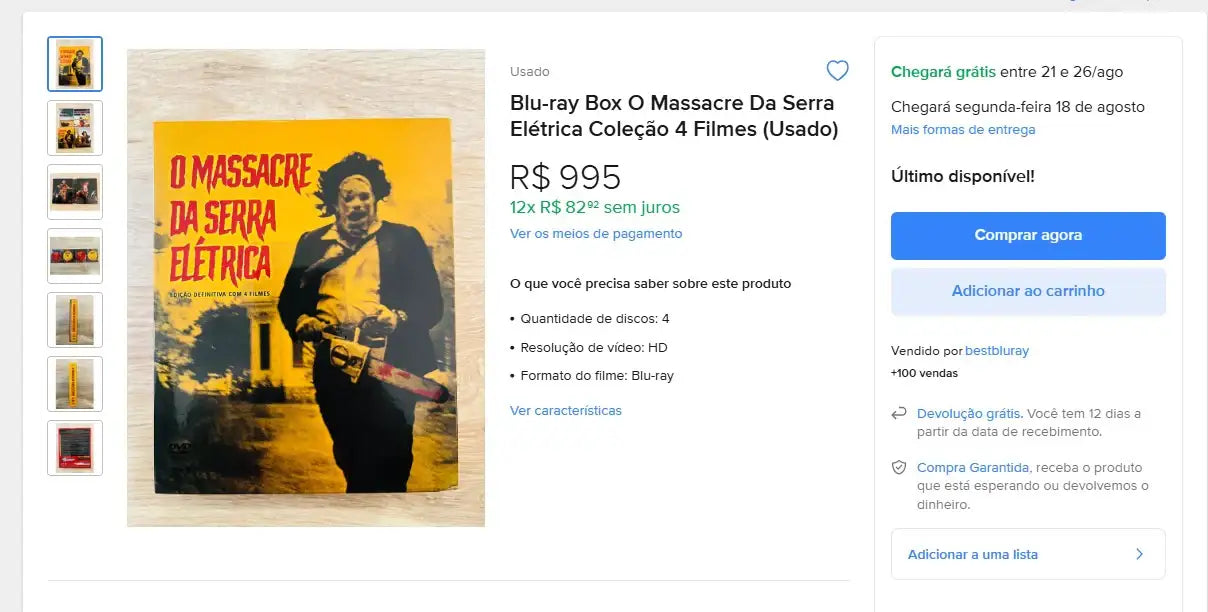Click the Compra Garantida link
The width and height of the screenshot is (1208, 612).
[973, 467]
